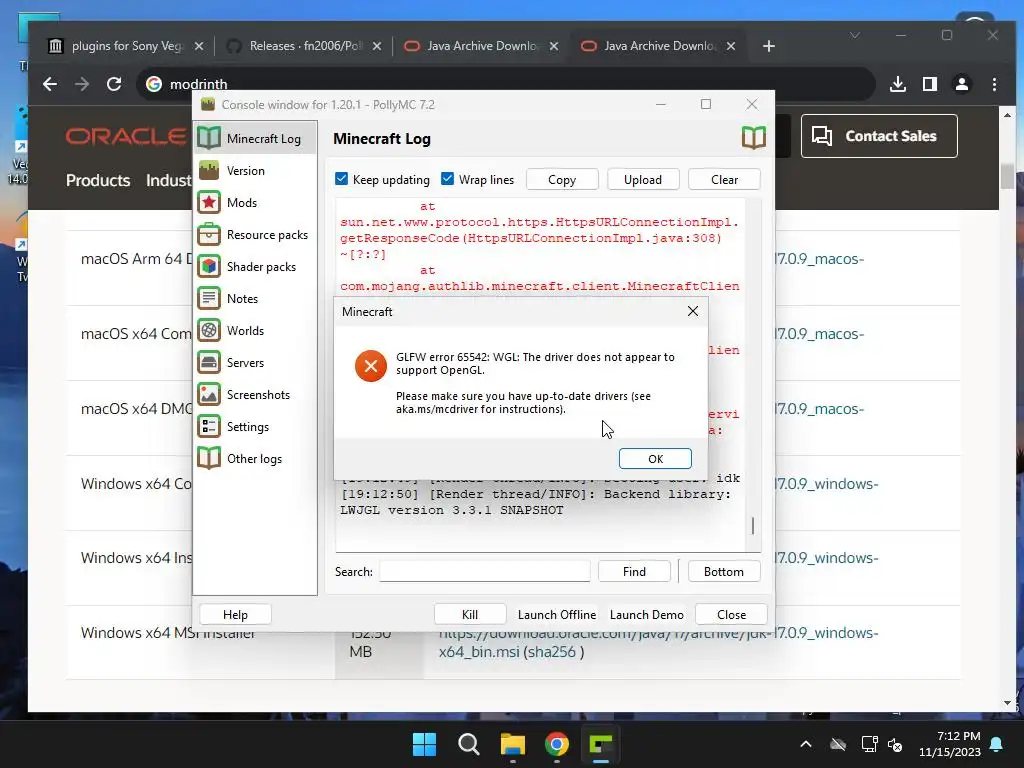Toggle the Wrap lines checkbox
This screenshot has width=1024, height=768.
coord(447,179)
